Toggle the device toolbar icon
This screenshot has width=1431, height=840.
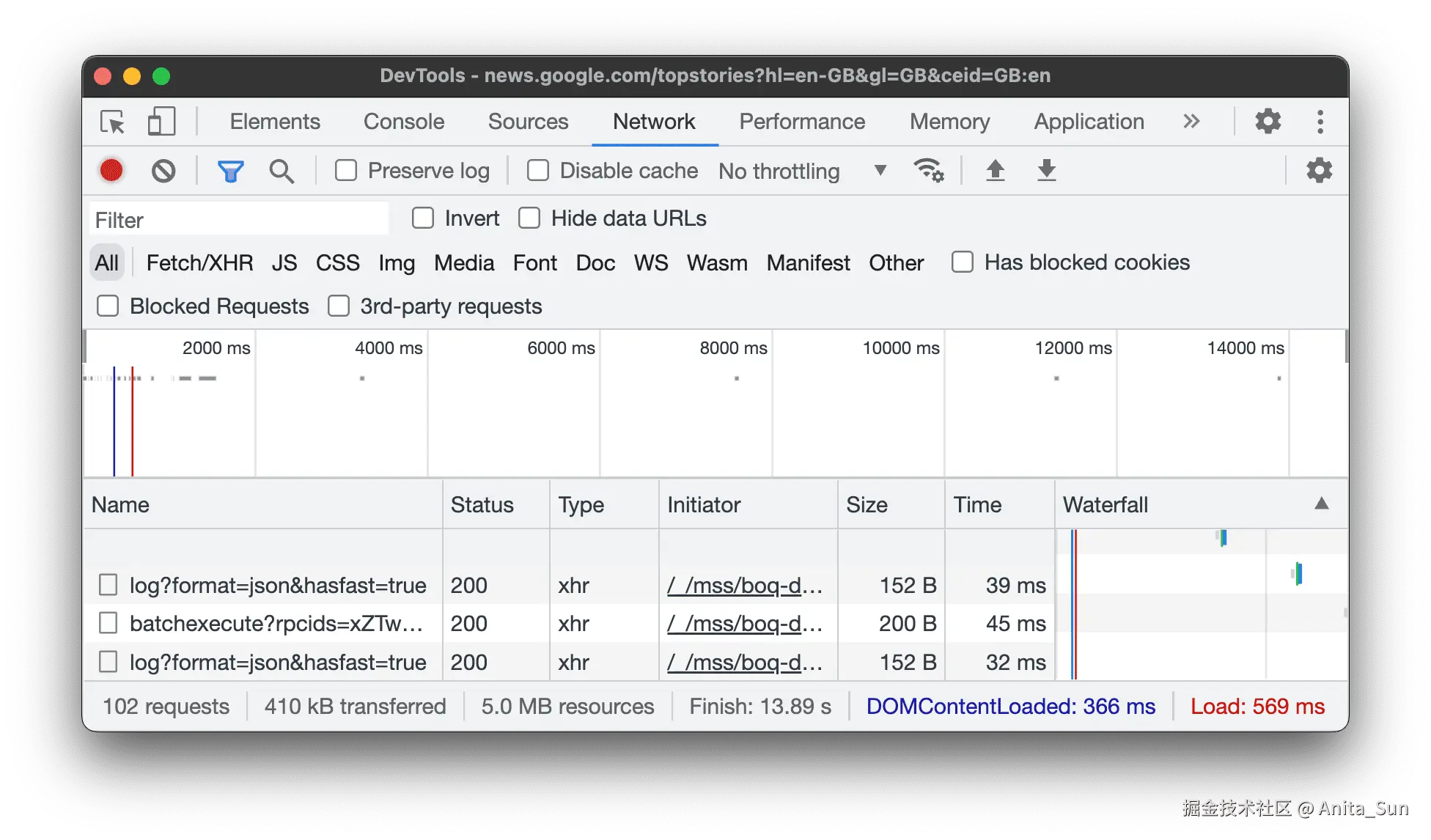click(161, 122)
